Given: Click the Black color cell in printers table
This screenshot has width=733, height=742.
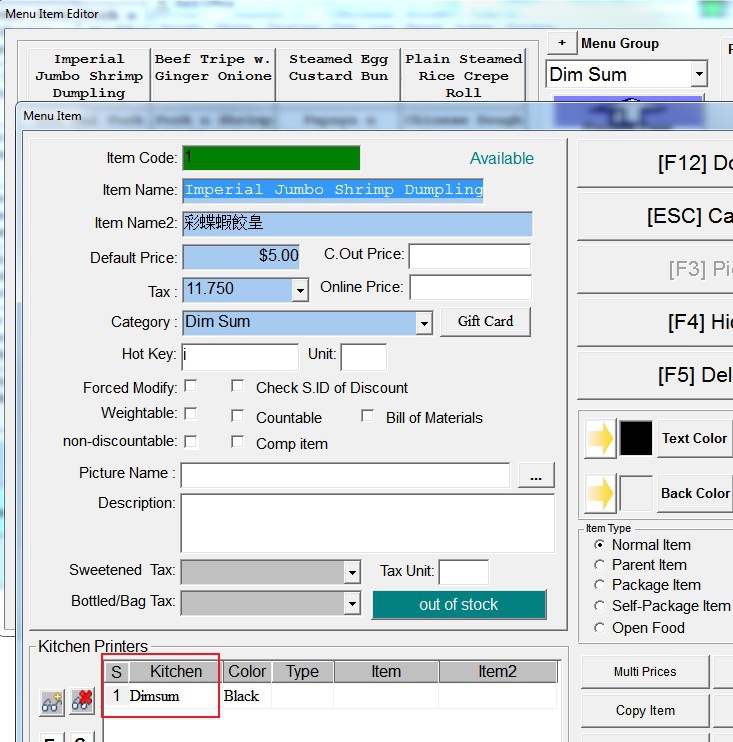Looking at the screenshot, I should (x=247, y=696).
